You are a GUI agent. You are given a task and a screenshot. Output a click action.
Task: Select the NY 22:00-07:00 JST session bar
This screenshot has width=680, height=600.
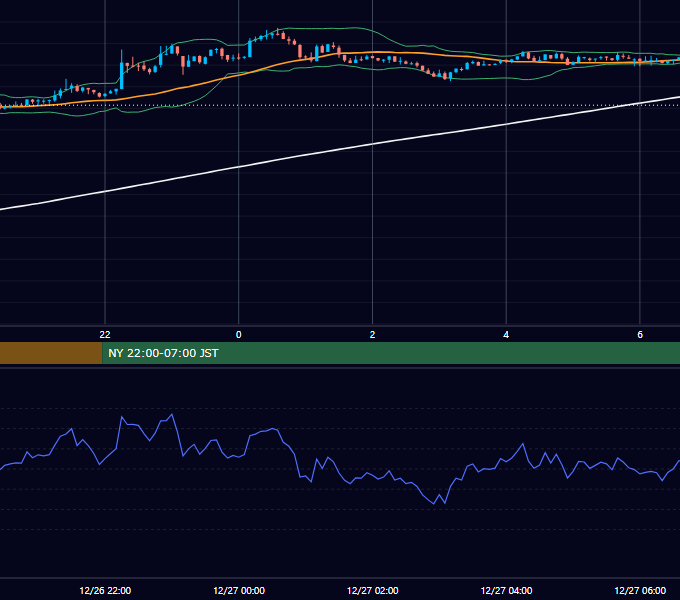pos(391,353)
